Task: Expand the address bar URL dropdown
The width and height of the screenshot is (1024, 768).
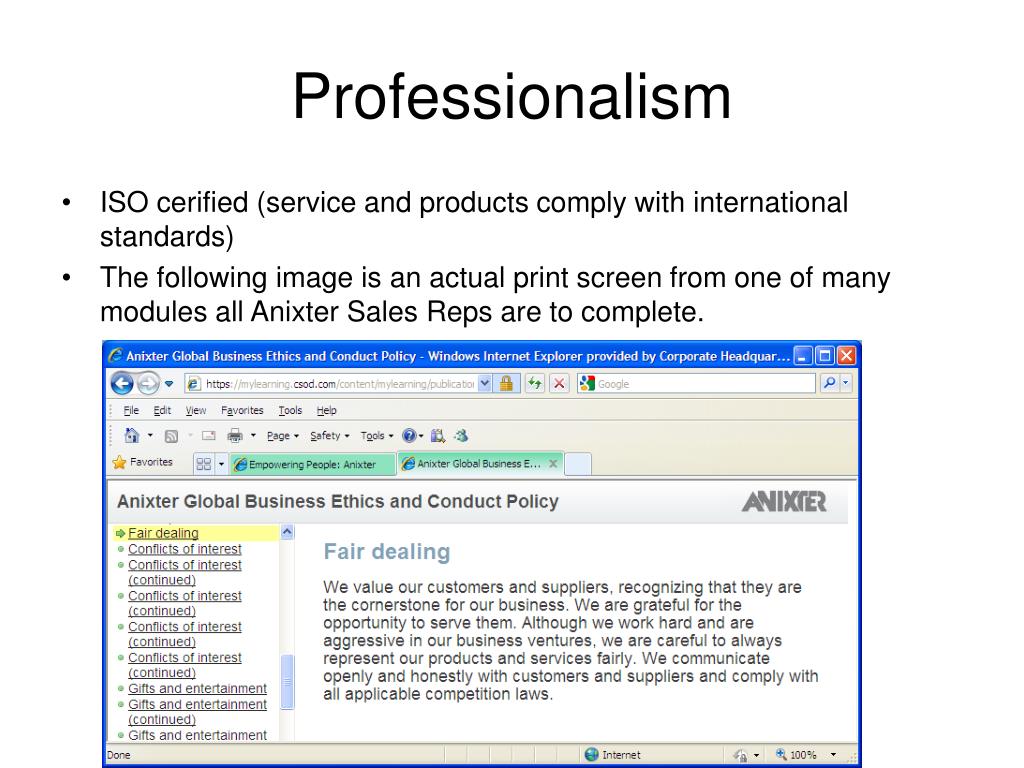Action: click(x=485, y=384)
